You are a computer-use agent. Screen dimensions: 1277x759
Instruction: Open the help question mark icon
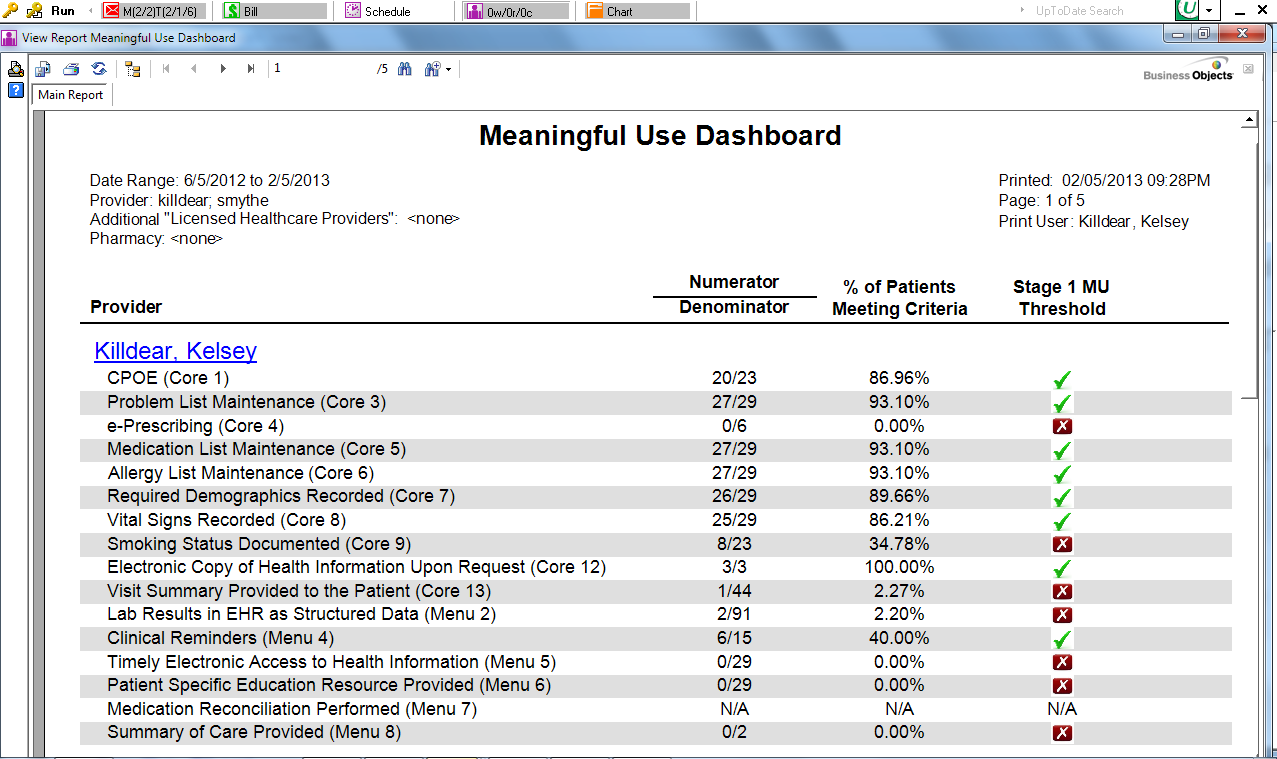point(14,90)
